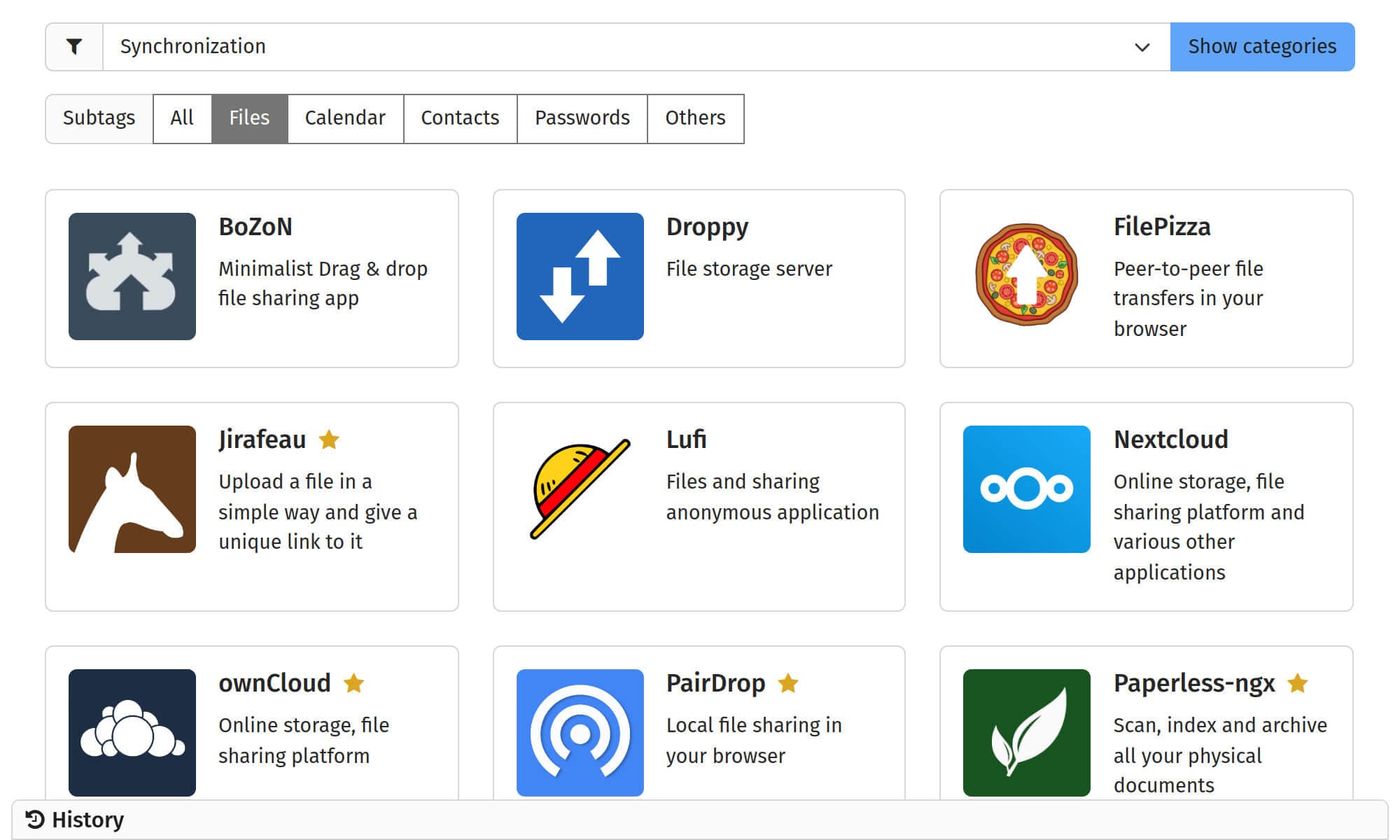The height and width of the screenshot is (840, 1400).
Task: Click the Nextcloud logo icon
Action: [x=1026, y=489]
